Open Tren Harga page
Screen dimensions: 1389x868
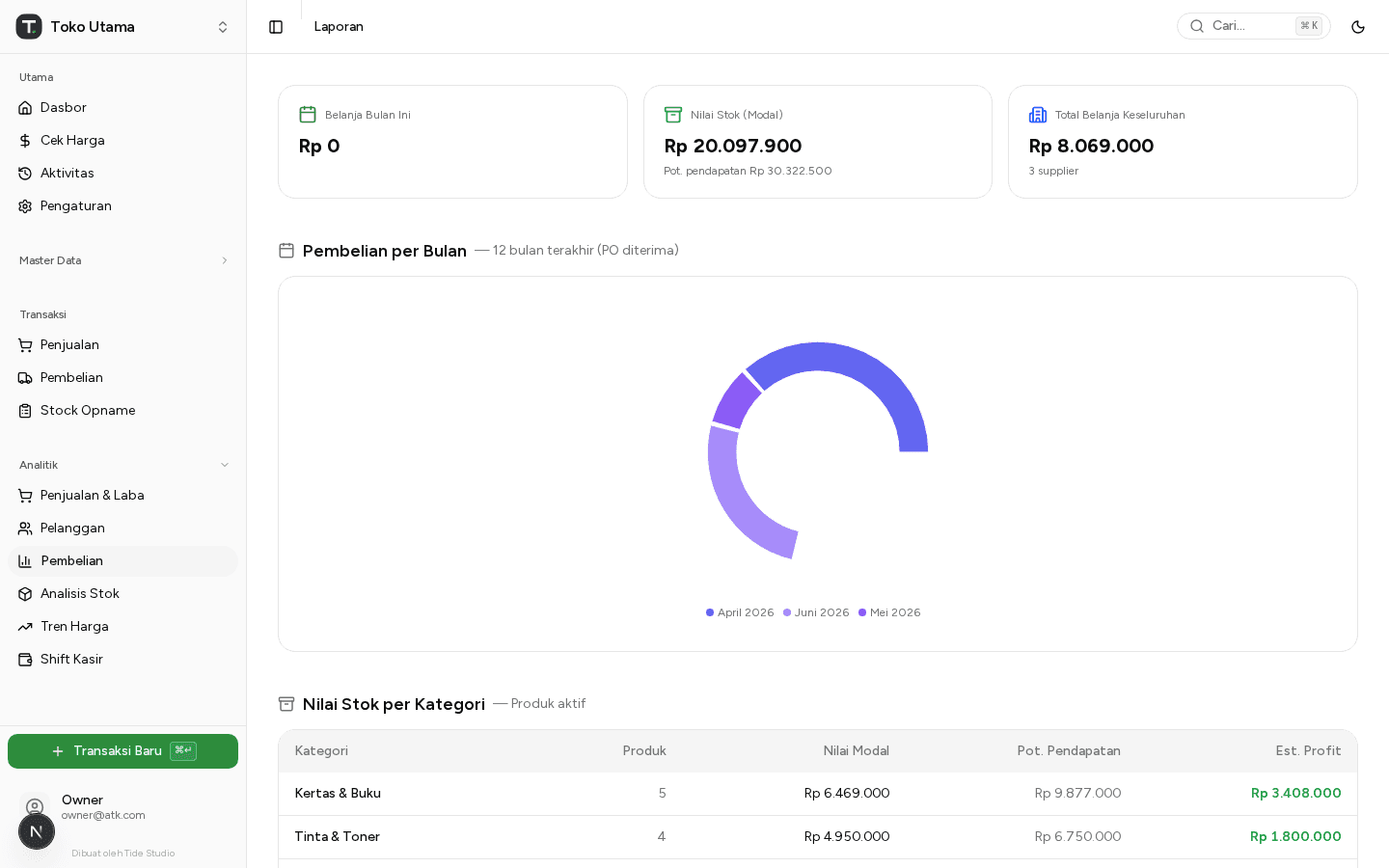click(123, 627)
